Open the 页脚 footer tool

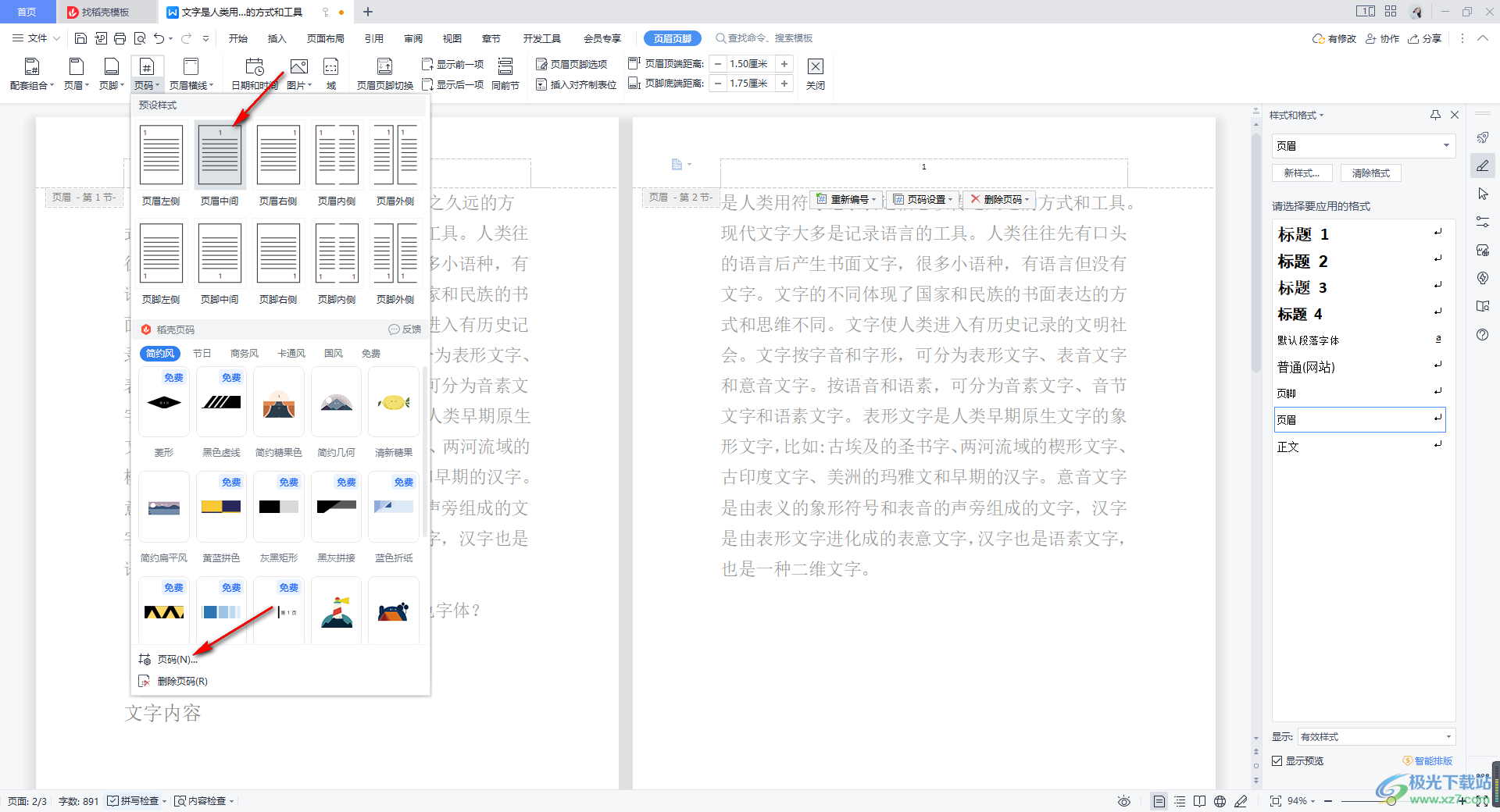click(112, 74)
